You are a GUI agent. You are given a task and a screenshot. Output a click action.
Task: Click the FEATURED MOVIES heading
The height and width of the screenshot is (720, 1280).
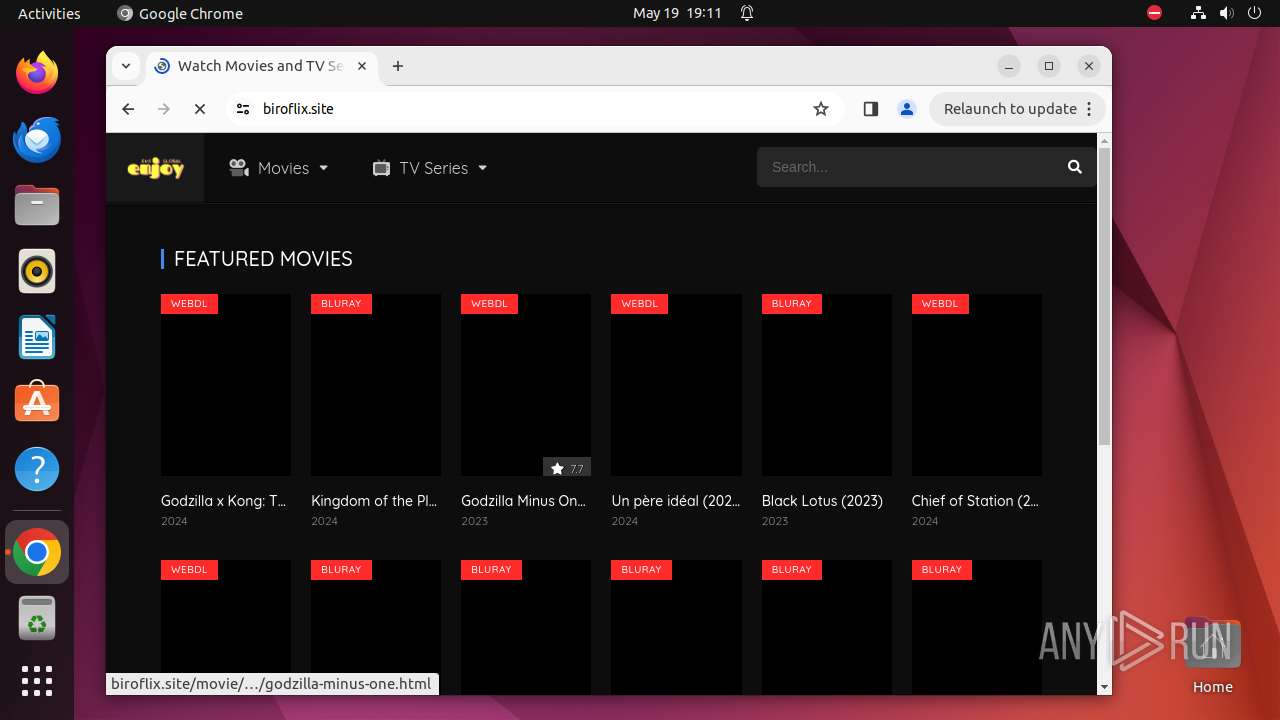[263, 259]
